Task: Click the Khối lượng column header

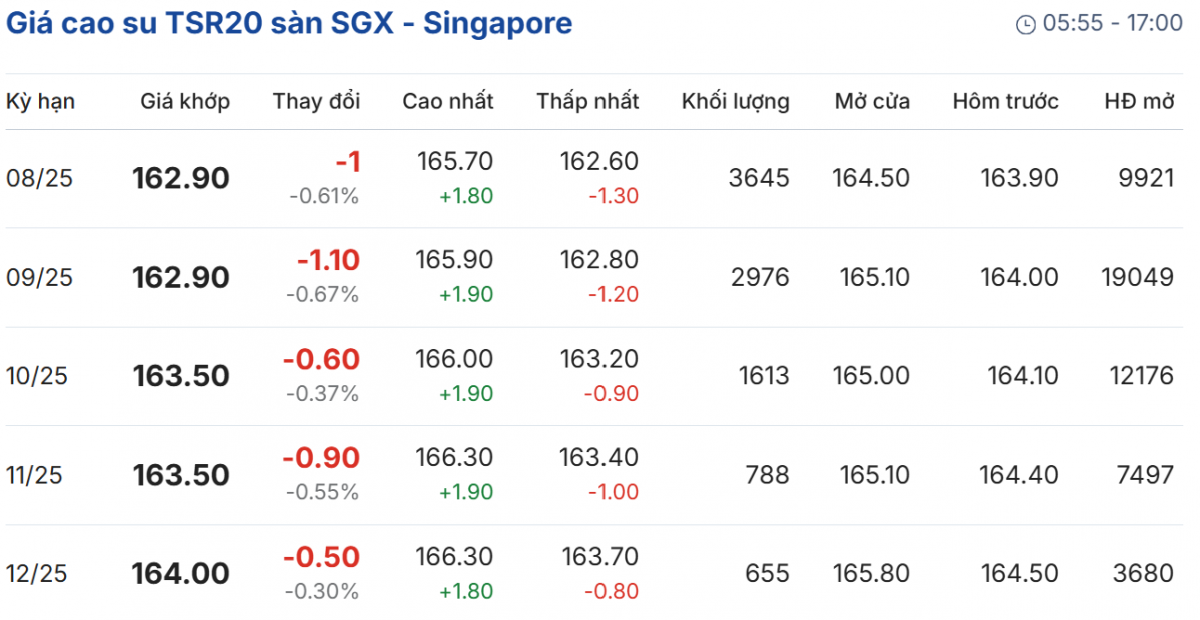Action: [735, 101]
